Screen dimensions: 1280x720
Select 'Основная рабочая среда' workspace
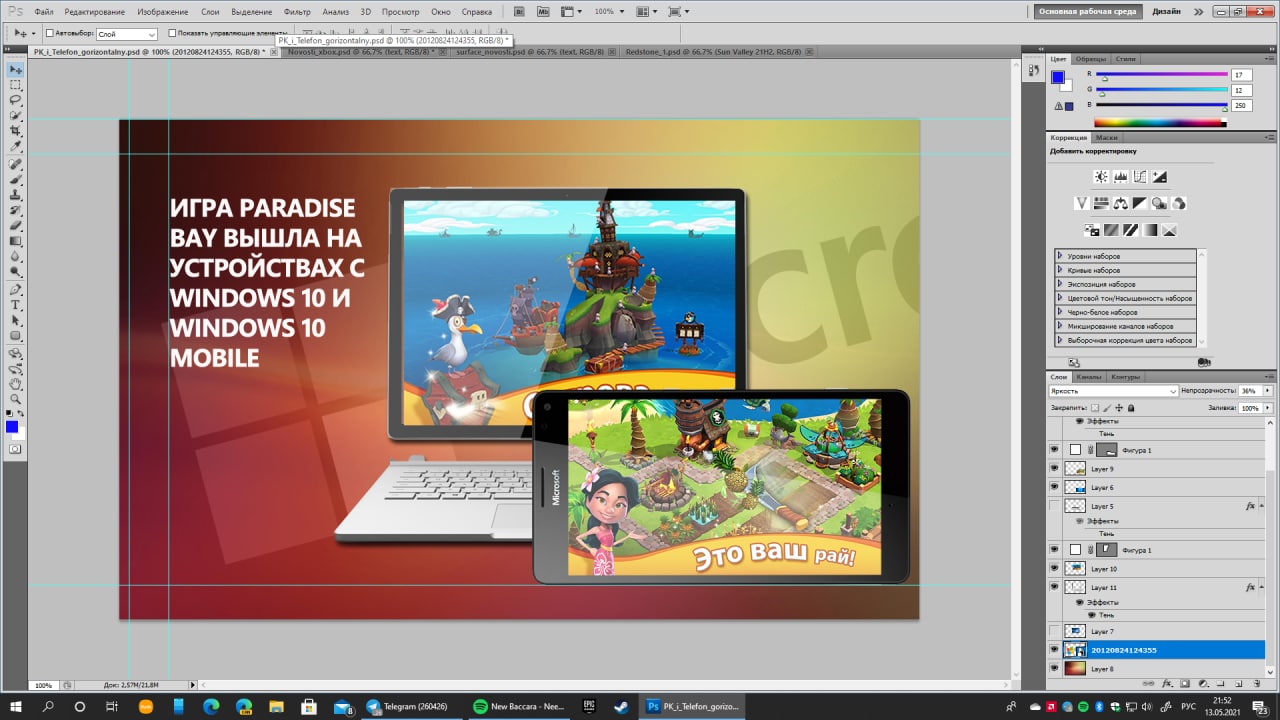pyautogui.click(x=1087, y=12)
